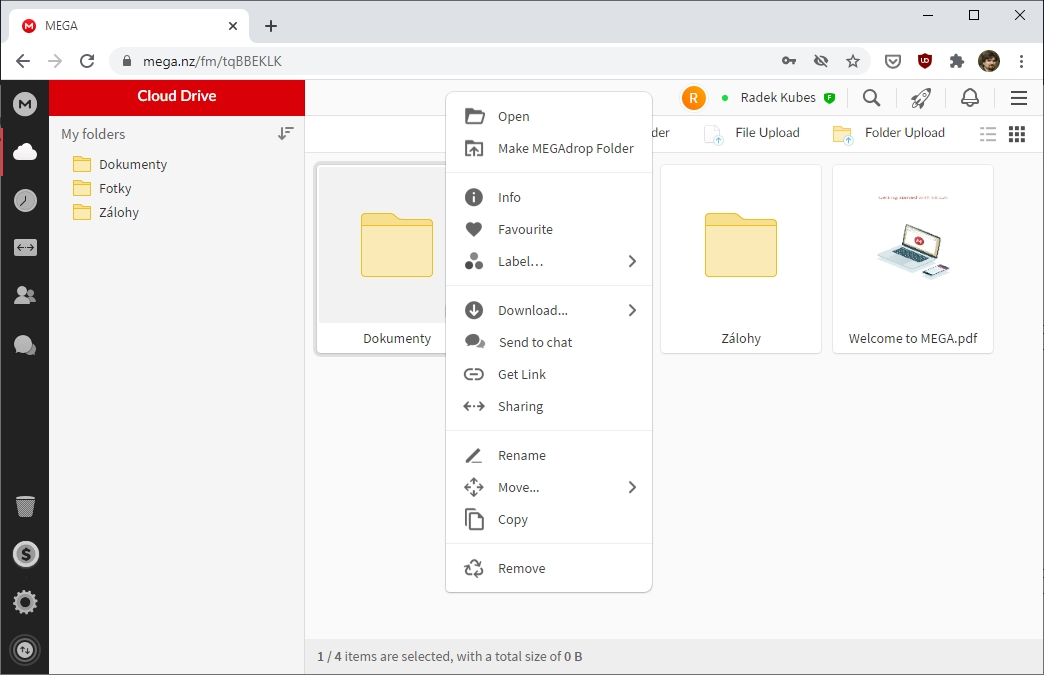This screenshot has height=675, width=1044.
Task: Select the Zálohy folder thumbnail
Action: coord(740,259)
